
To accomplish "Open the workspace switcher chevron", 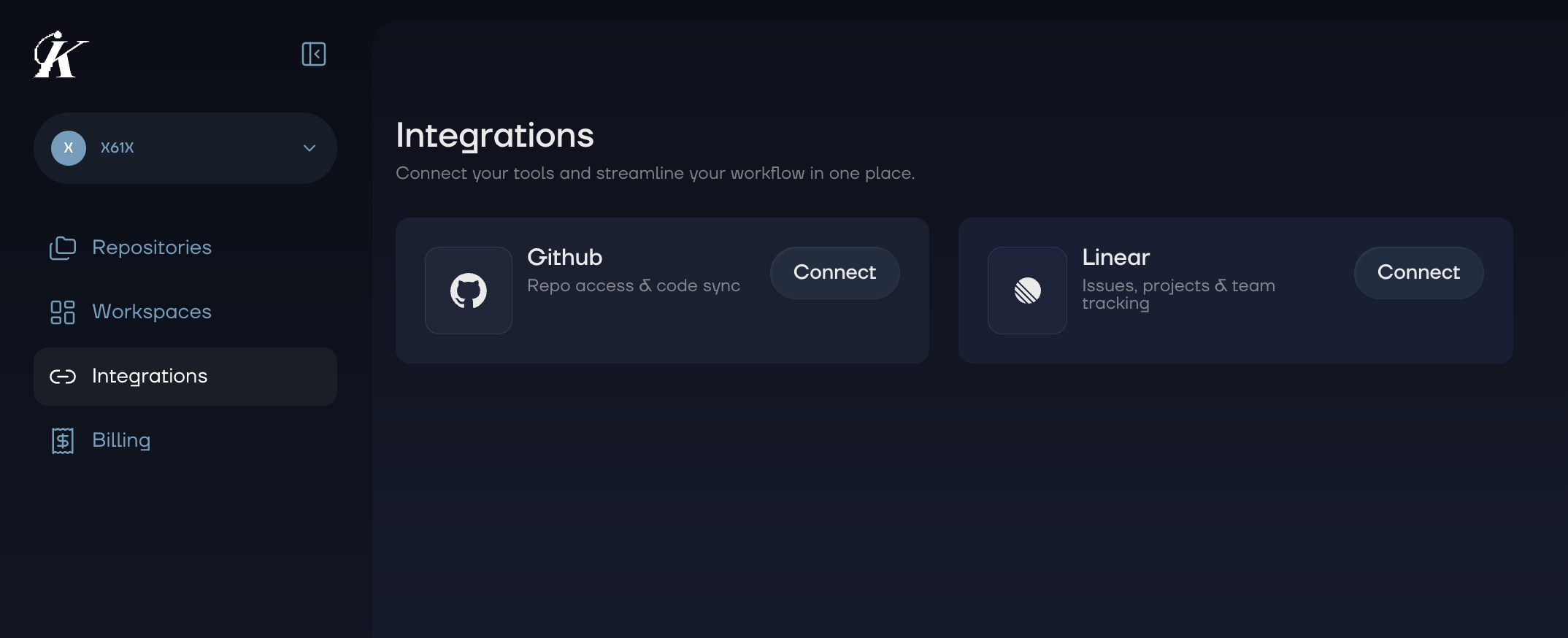I will (309, 148).
